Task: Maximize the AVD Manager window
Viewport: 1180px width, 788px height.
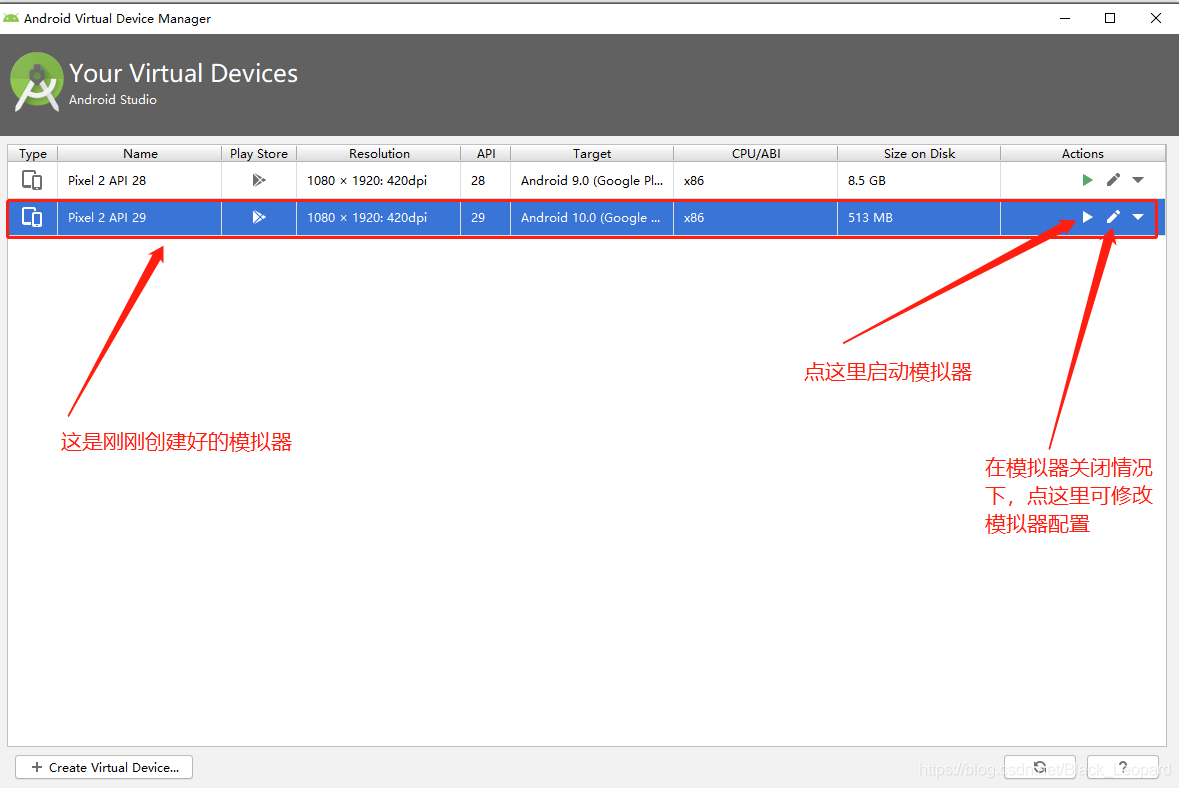Action: 1109,18
